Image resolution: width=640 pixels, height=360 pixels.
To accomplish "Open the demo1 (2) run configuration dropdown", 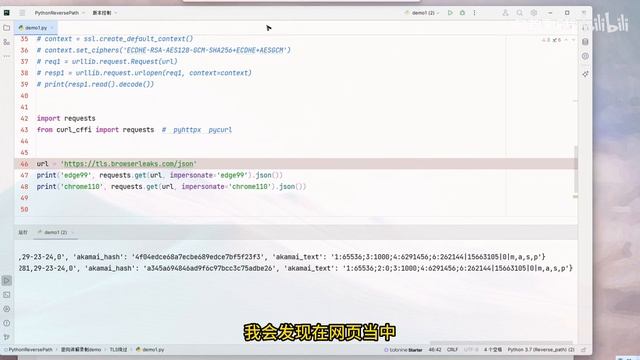I will 422,13.
